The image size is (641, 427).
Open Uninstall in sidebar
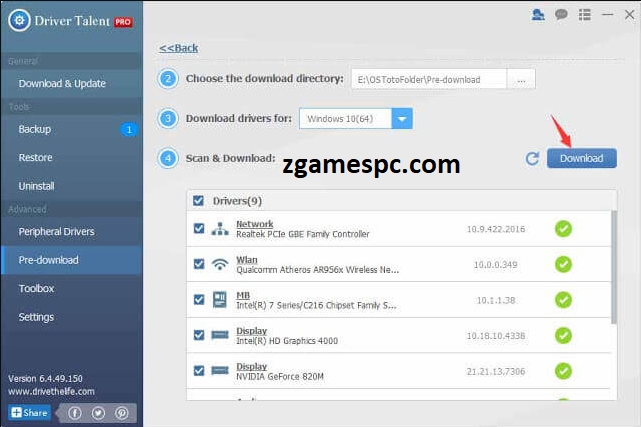pos(72,186)
